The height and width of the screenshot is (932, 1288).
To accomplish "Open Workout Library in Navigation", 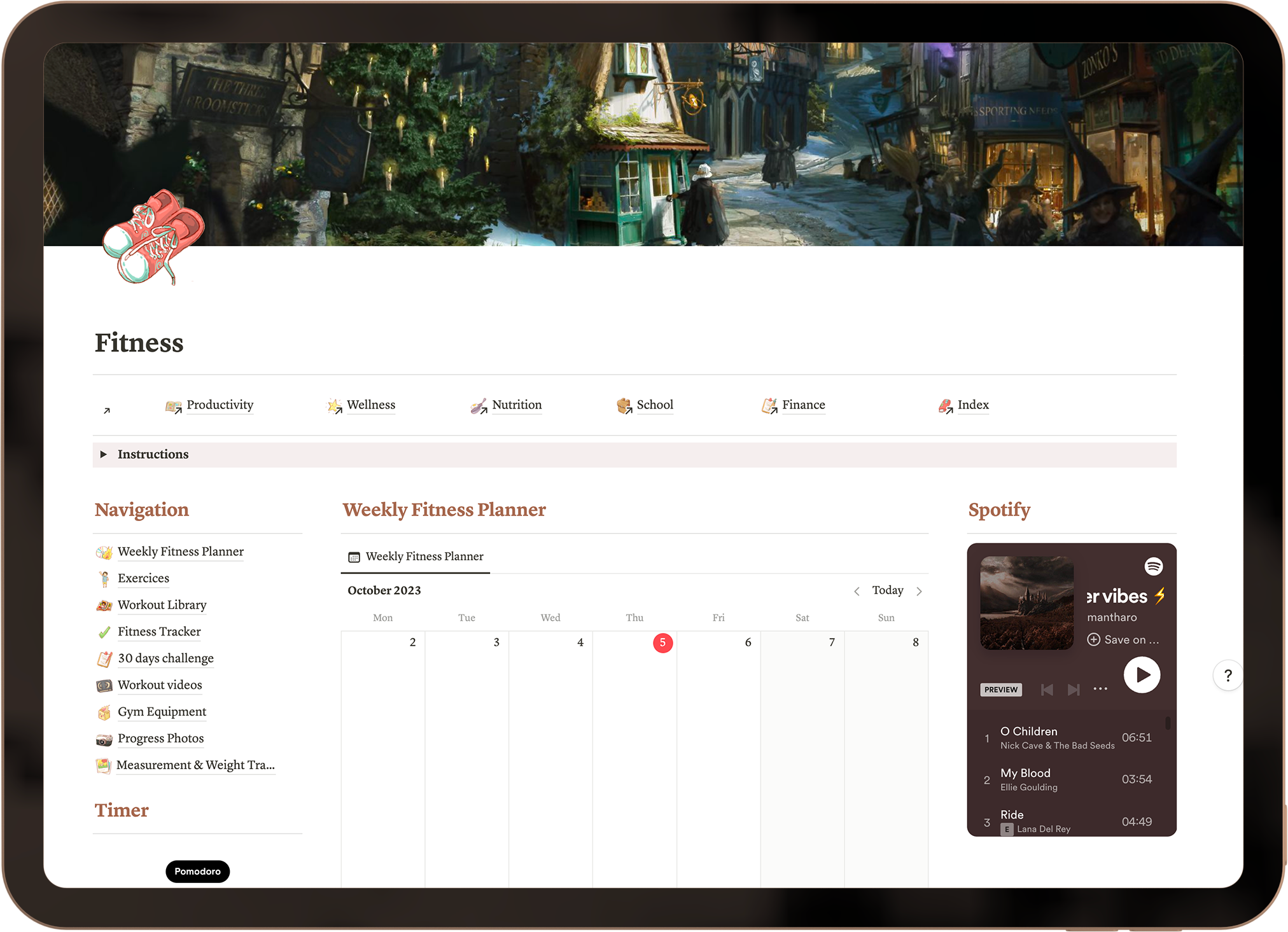I will (x=162, y=605).
